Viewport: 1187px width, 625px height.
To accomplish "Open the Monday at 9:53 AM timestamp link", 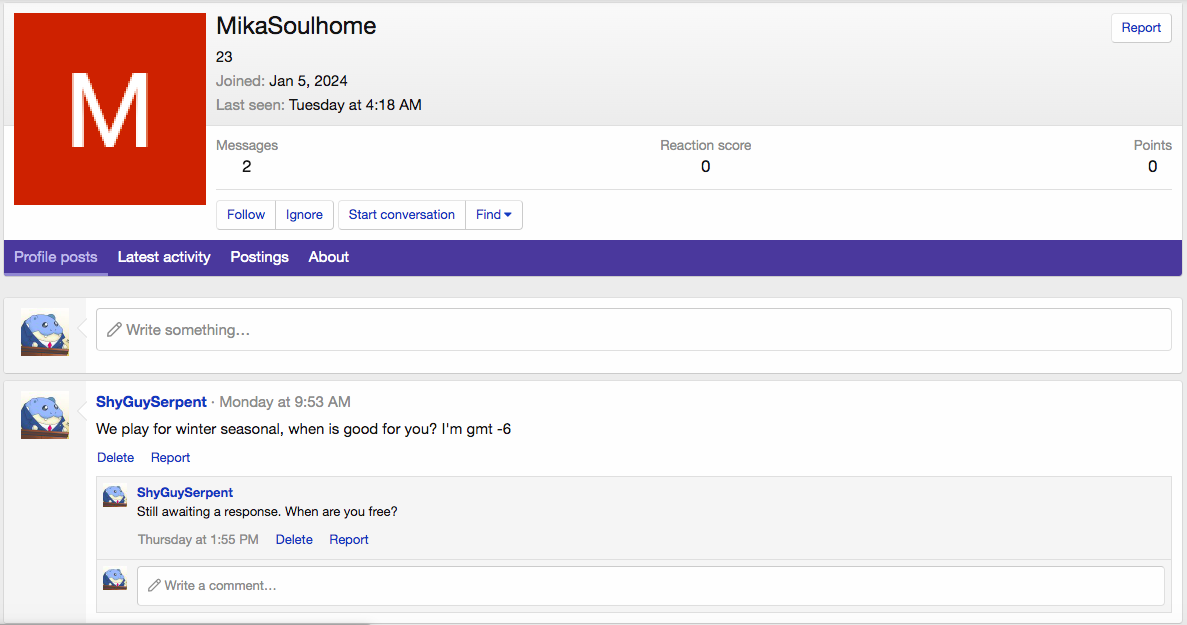I will pyautogui.click(x=285, y=402).
